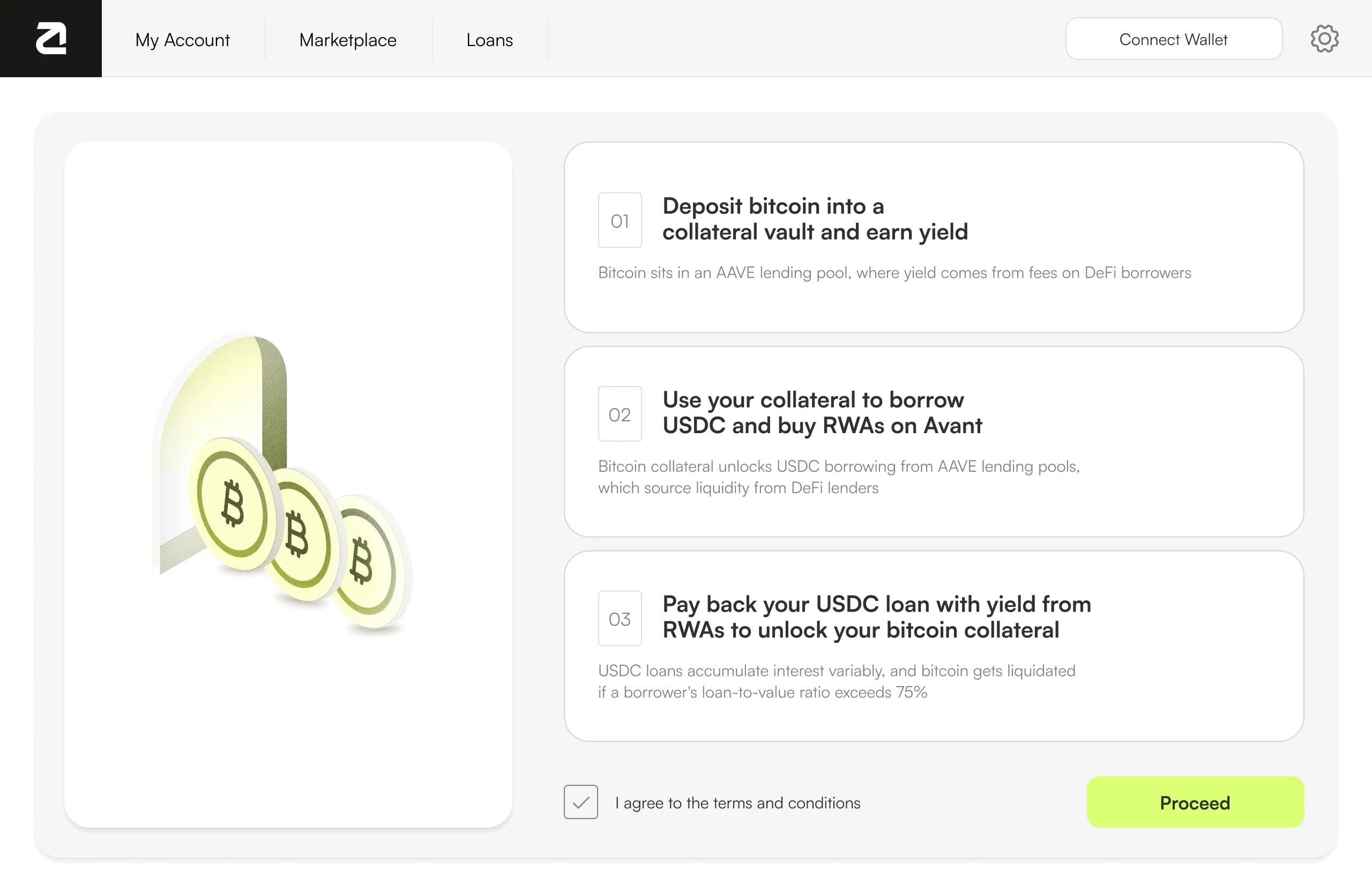Click the 01 step number badge
The image size is (1372, 892).
click(620, 220)
